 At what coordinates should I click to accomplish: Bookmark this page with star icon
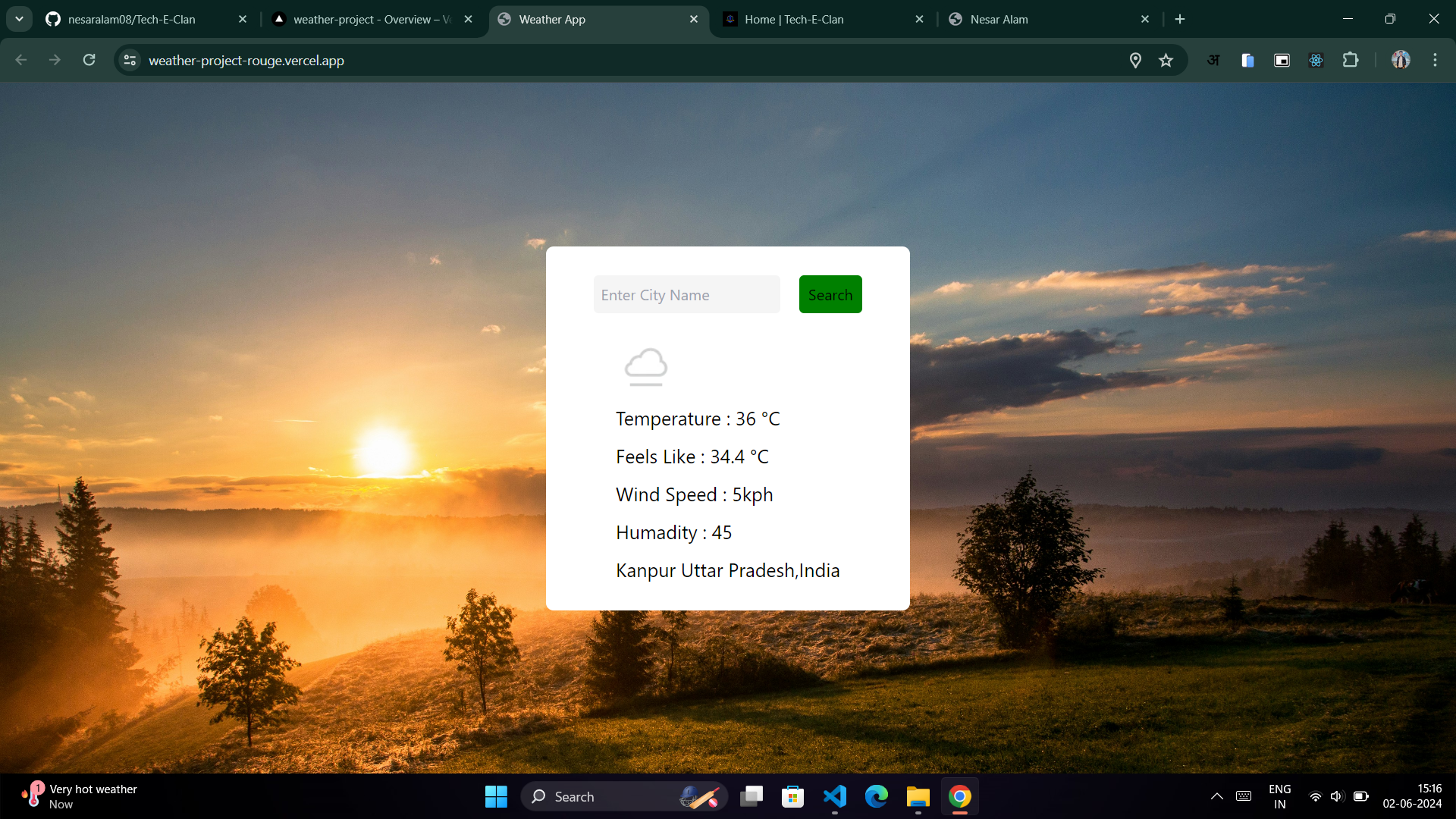(1166, 61)
